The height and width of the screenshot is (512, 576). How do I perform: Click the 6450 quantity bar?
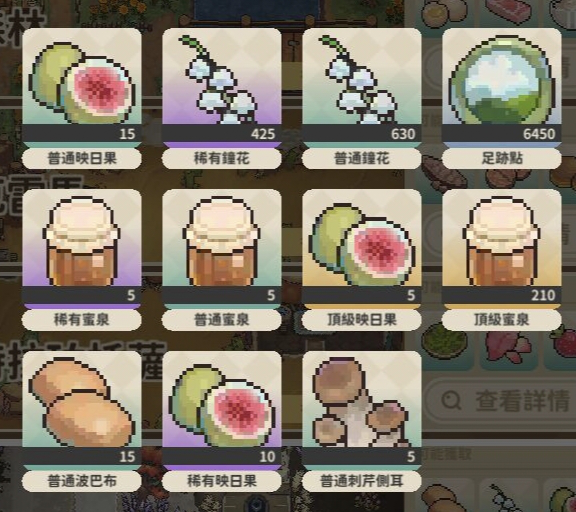pos(502,133)
